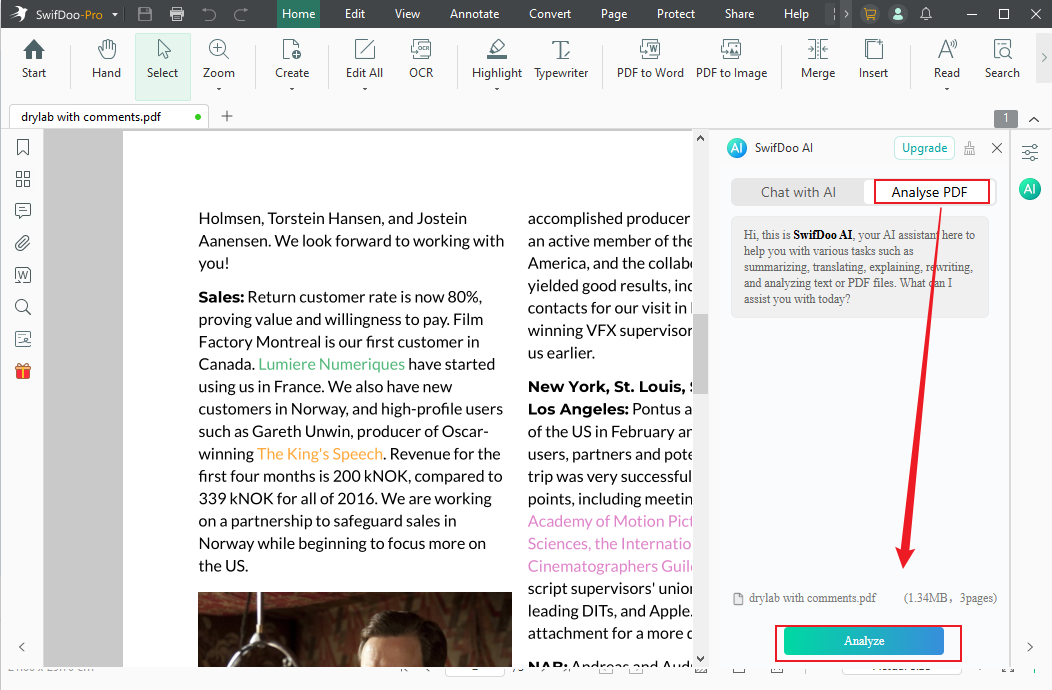
Task: Open the AI panel settings sliders icon
Action: click(1030, 152)
